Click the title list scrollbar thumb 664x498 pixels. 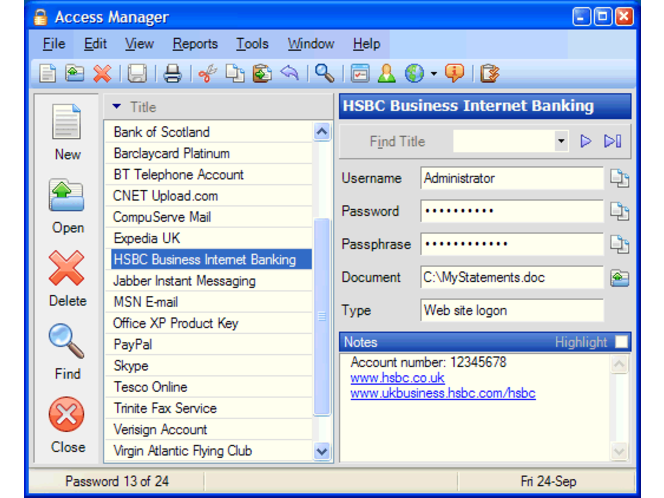point(322,317)
